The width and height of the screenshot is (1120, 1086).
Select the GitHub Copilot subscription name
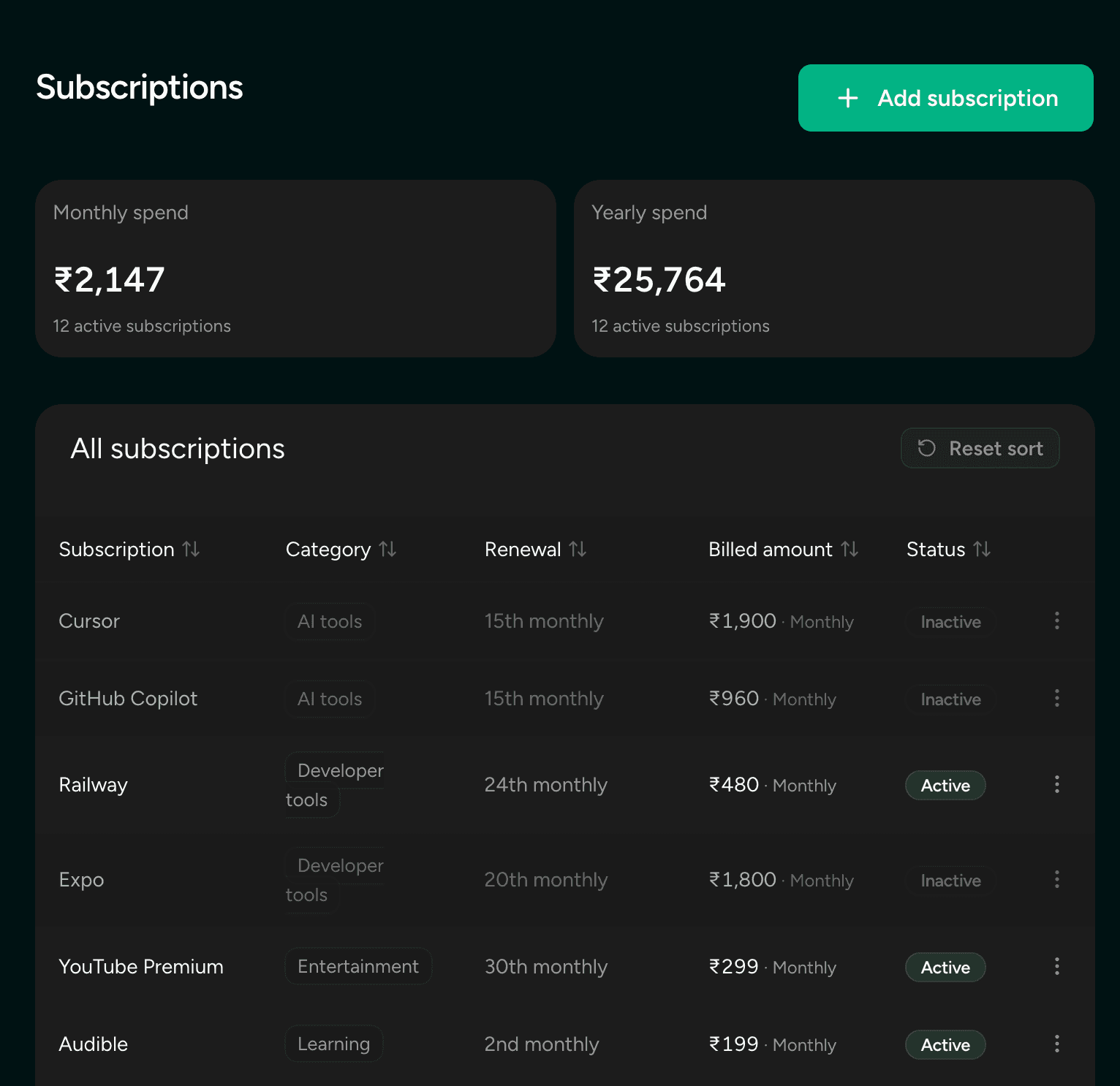pos(128,699)
